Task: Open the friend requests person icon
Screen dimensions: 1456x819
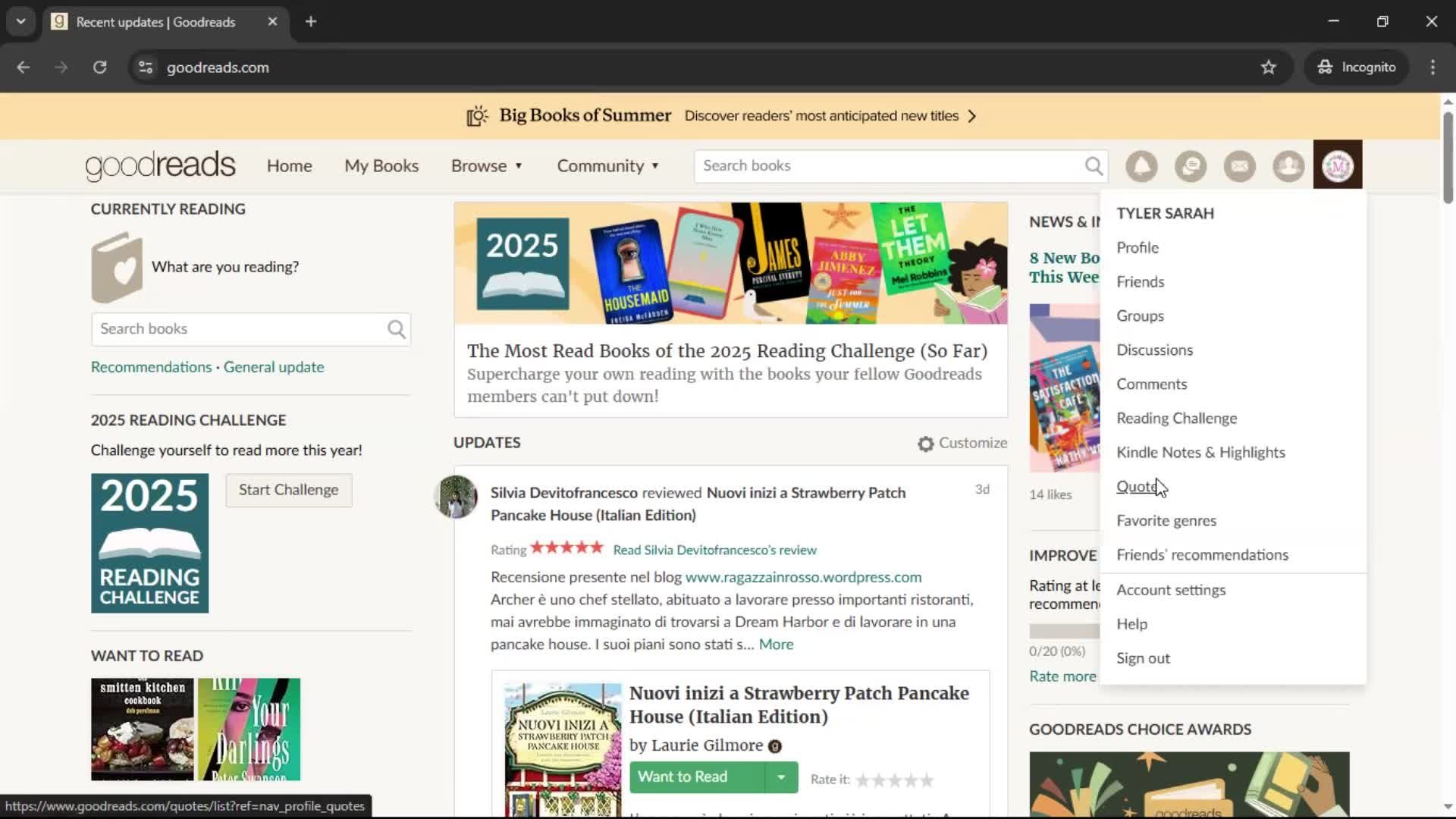Action: coord(1288,165)
